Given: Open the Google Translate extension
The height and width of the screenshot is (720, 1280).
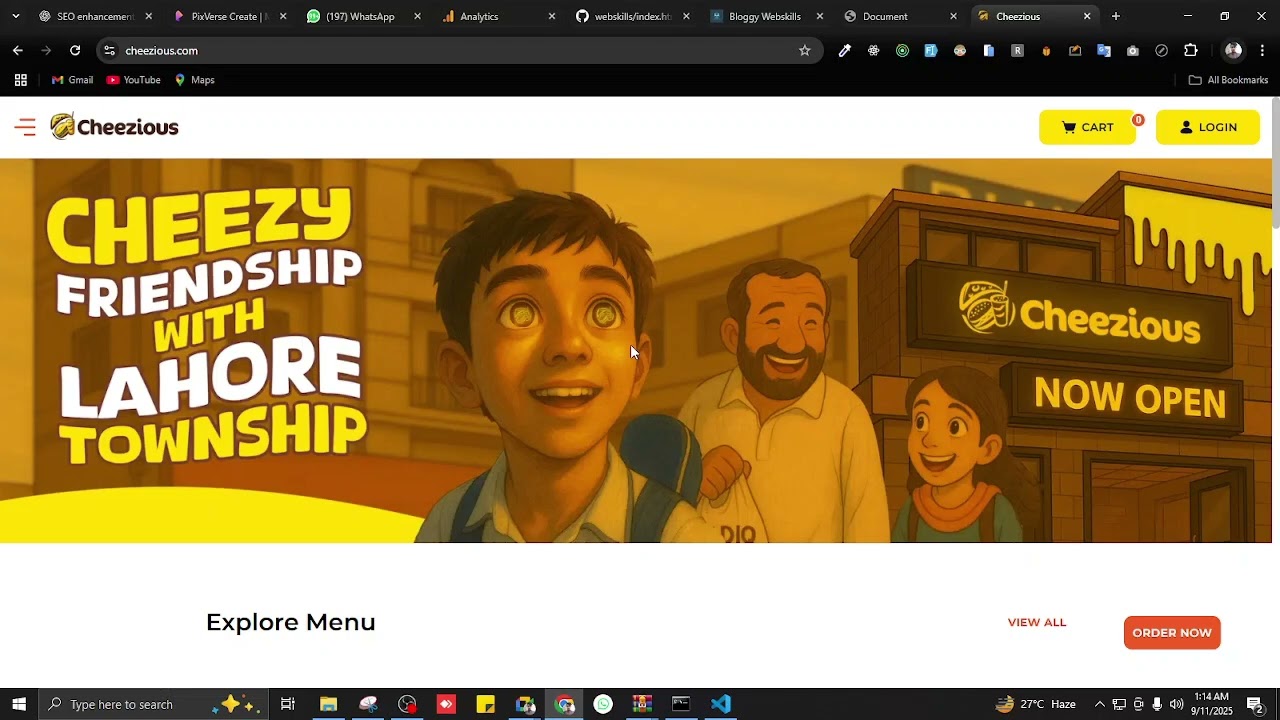Looking at the screenshot, I should click(x=1104, y=50).
